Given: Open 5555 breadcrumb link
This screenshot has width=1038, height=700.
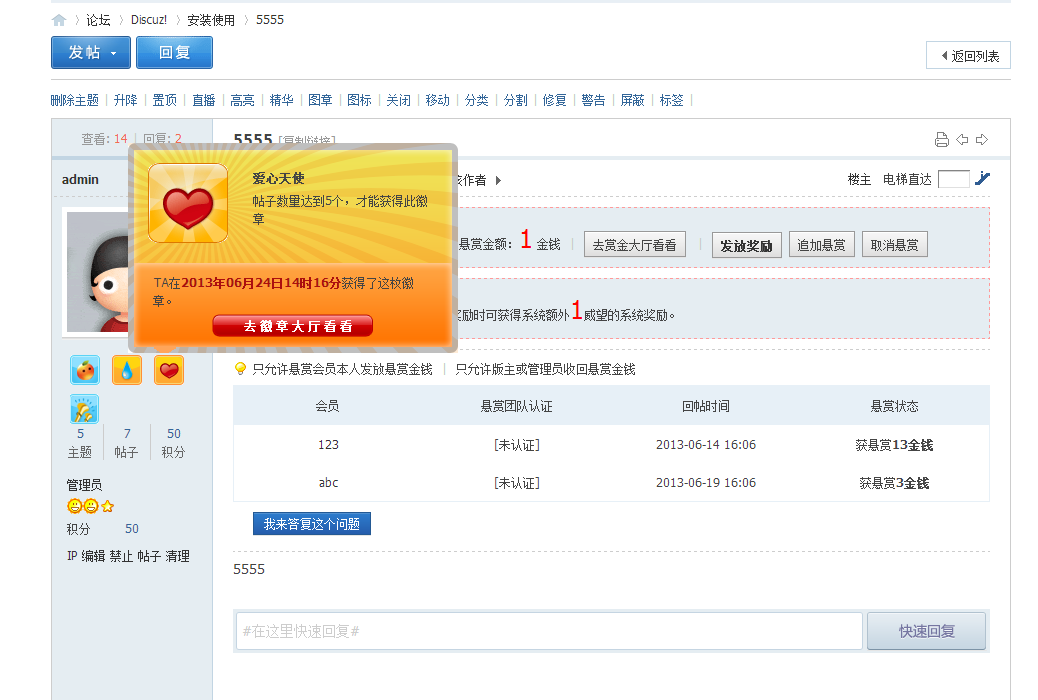Looking at the screenshot, I should (x=270, y=20).
